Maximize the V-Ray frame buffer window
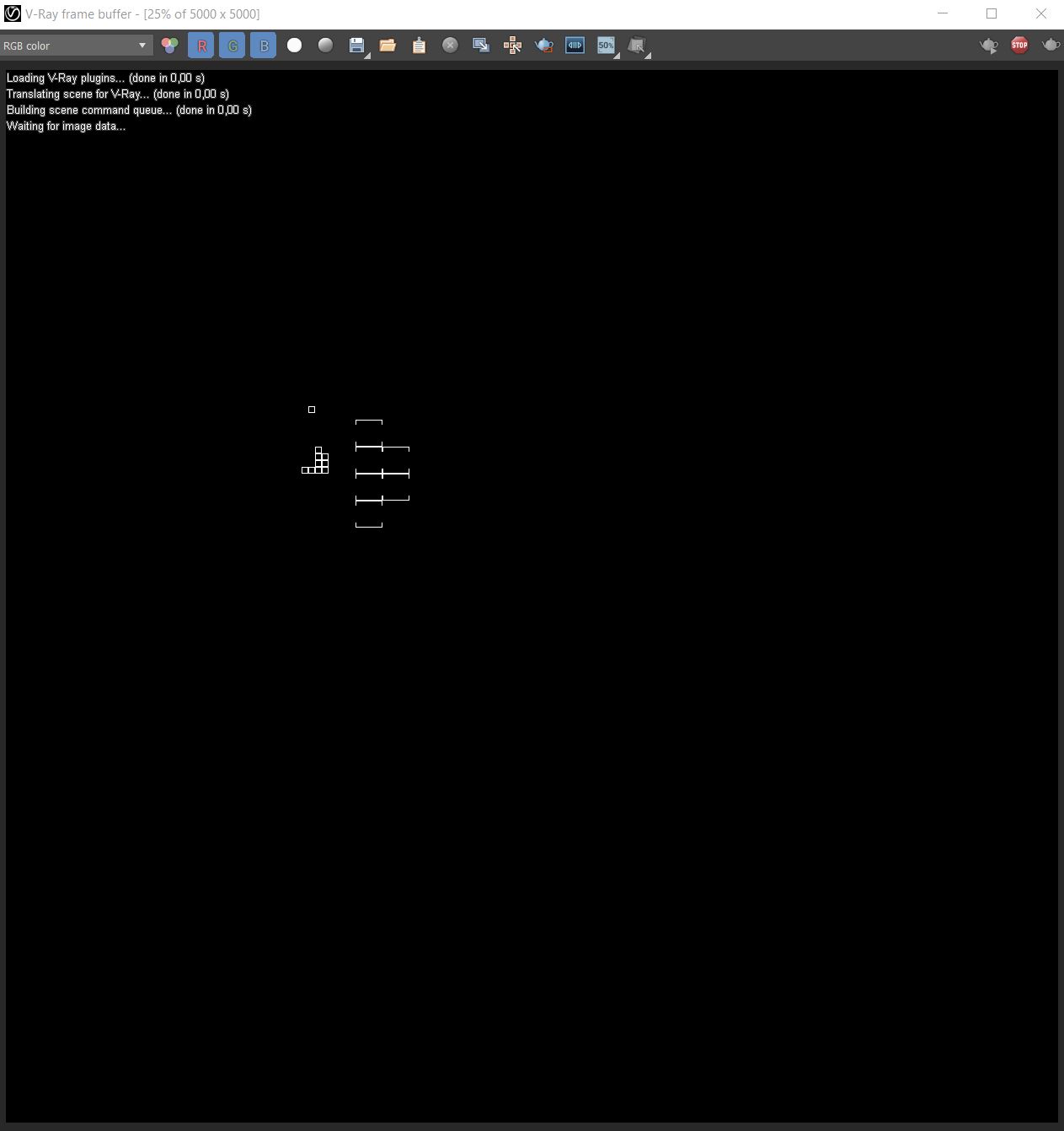The image size is (1064, 1131). (992, 13)
